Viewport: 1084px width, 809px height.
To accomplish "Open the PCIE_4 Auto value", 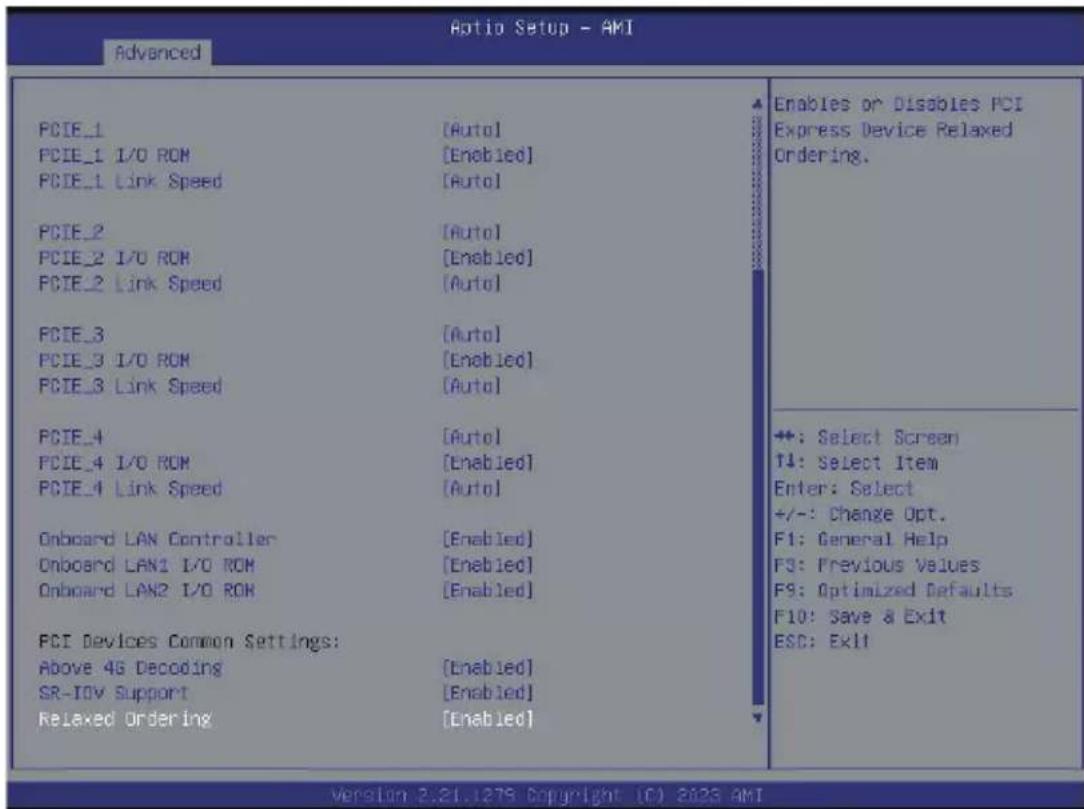I will (x=471, y=437).
